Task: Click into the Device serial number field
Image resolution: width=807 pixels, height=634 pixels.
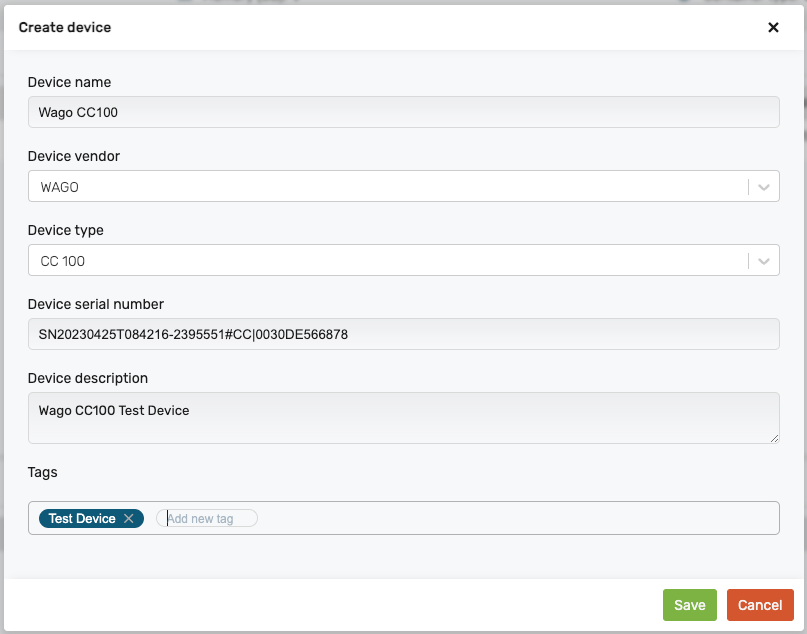Action: coord(403,334)
